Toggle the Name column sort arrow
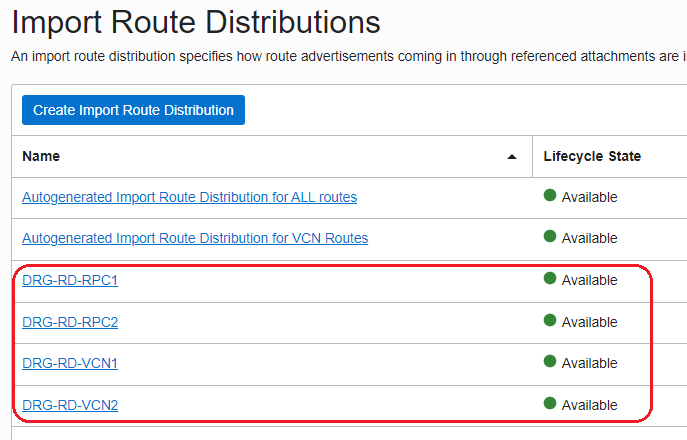This screenshot has height=440, width=687. (x=512, y=157)
